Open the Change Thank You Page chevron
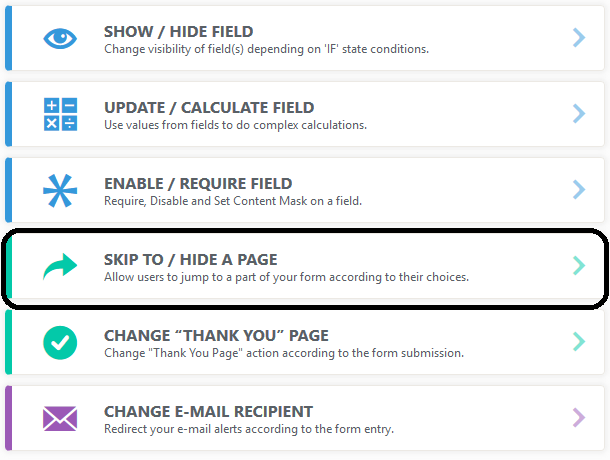 click(x=579, y=342)
